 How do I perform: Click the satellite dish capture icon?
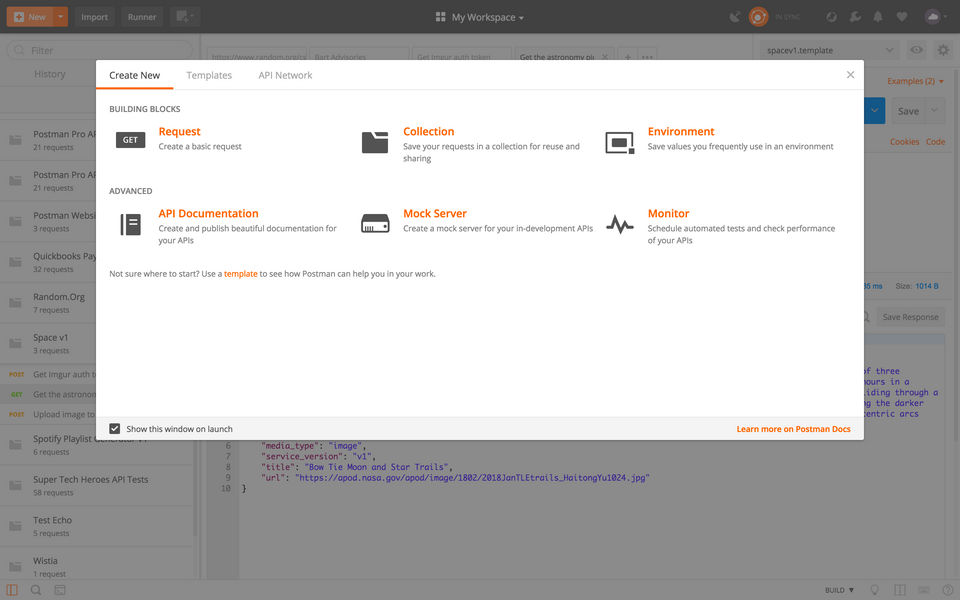tap(735, 17)
